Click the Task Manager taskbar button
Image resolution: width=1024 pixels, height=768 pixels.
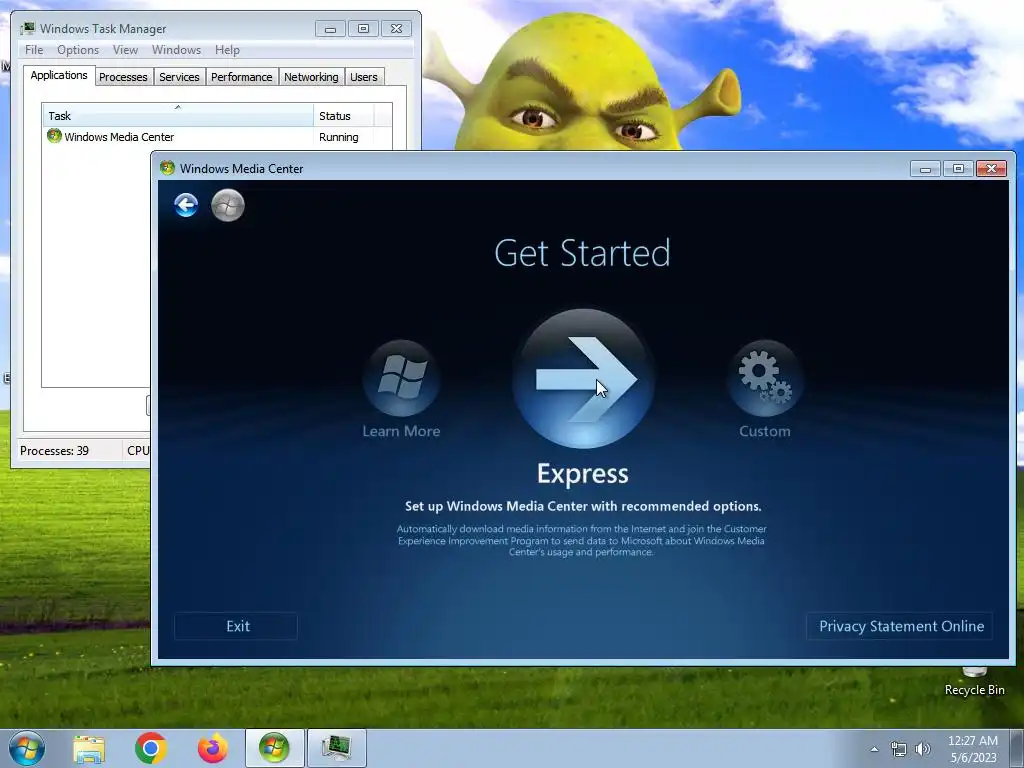point(336,748)
